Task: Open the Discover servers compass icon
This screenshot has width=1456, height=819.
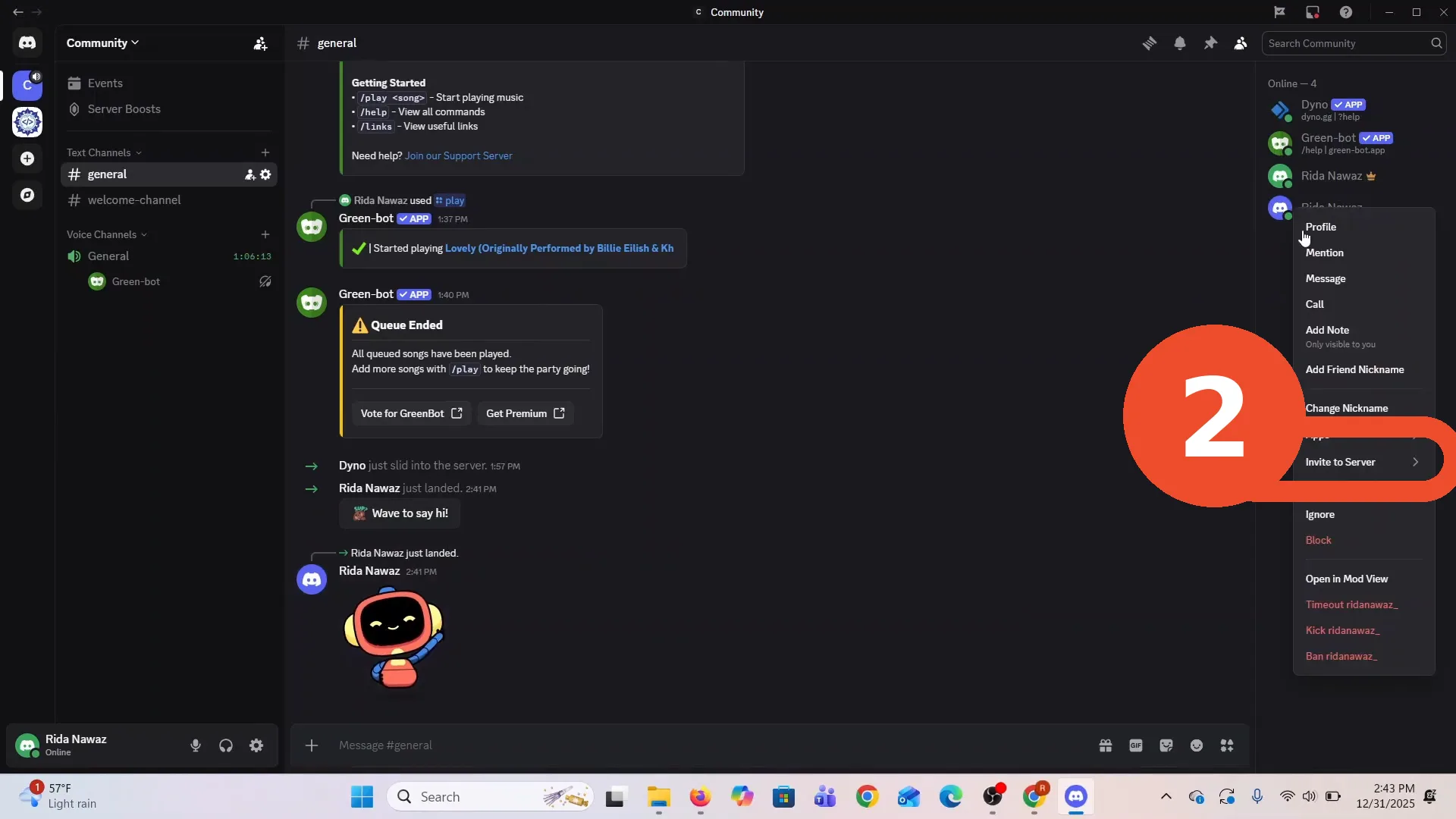Action: [27, 195]
